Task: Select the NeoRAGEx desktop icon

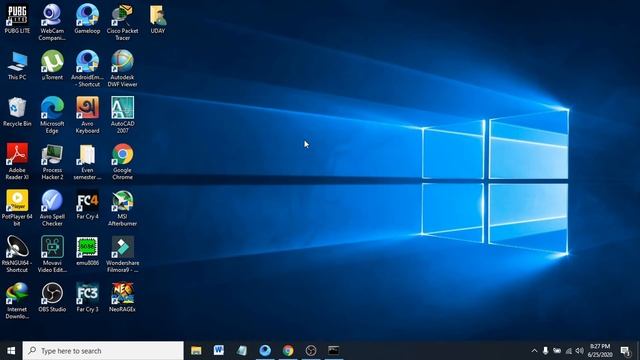Action: [122, 298]
